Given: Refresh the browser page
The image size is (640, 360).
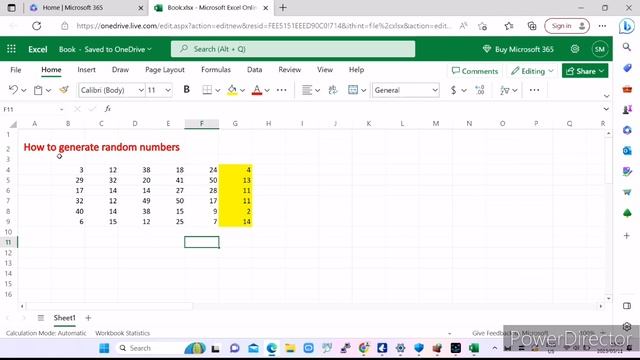Looking at the screenshot, I should tap(37, 26).
